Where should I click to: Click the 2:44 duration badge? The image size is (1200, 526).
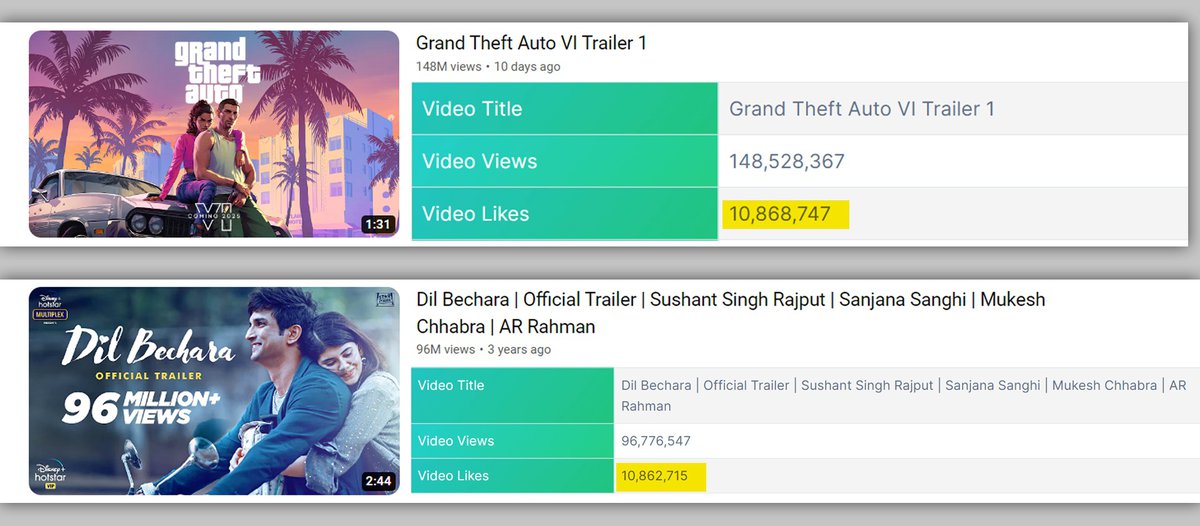point(377,481)
